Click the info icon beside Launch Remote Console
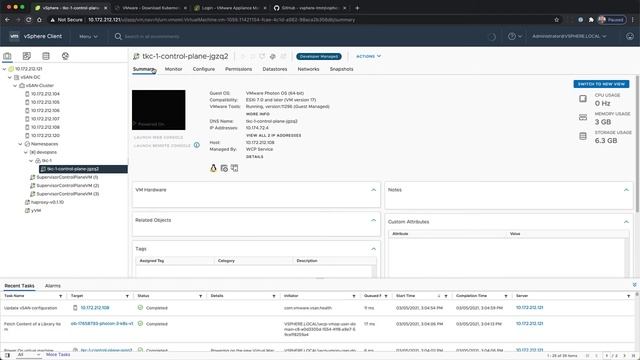 point(197,145)
